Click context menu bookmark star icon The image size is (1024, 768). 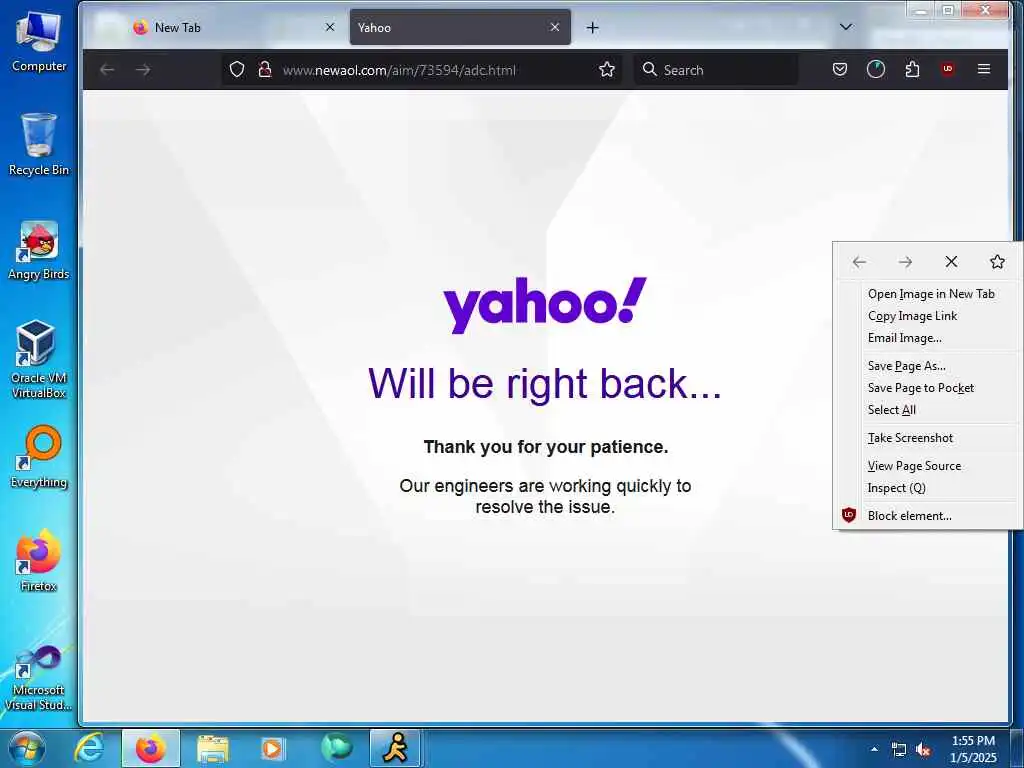pos(997,262)
